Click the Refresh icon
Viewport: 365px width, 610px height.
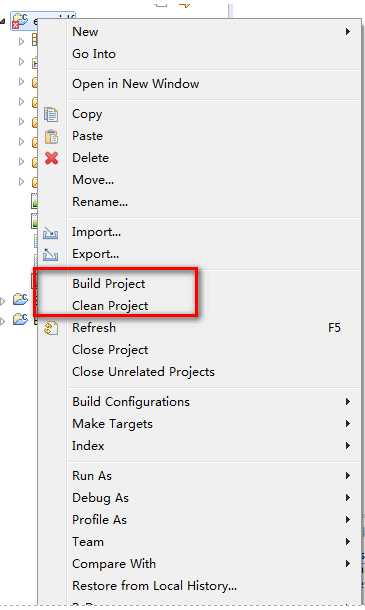(51, 328)
